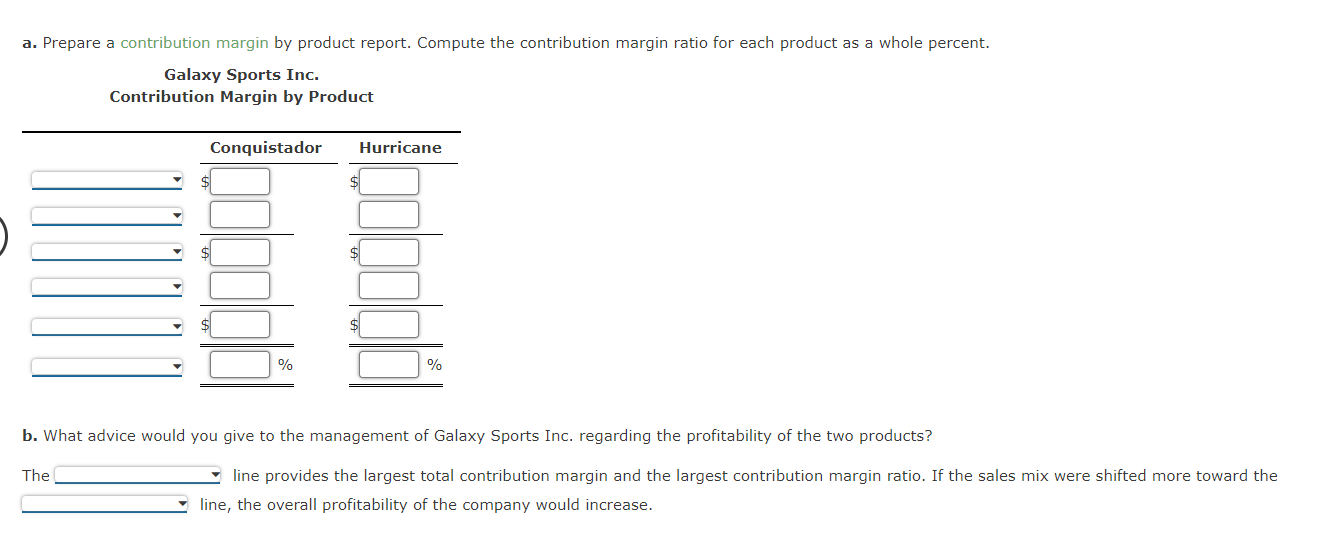
Task: Click Hurricane percent ratio input
Action: click(x=389, y=364)
